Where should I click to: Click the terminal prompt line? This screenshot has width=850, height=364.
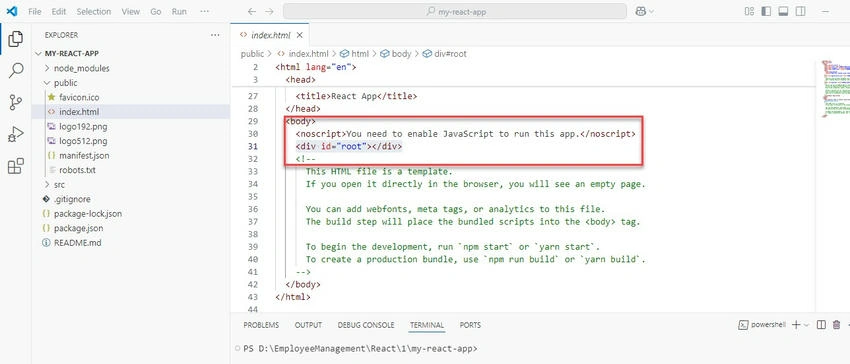point(360,348)
